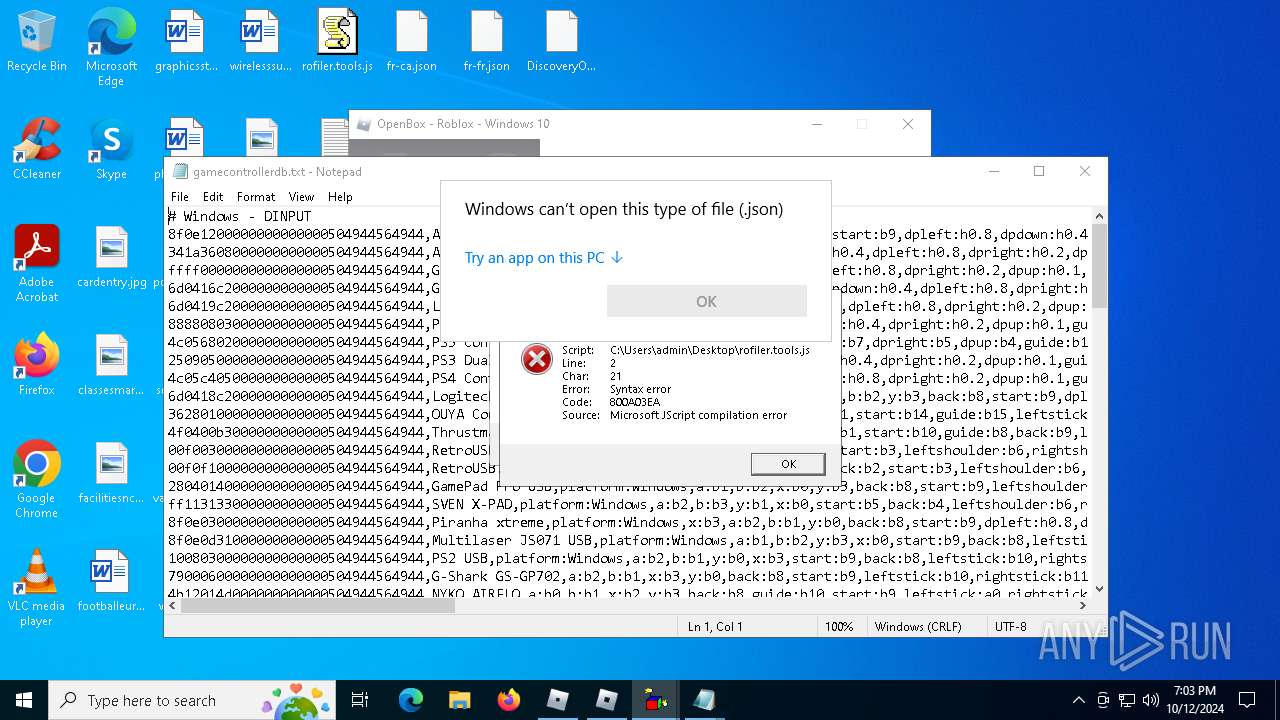
Task: Open the Recycle Bin desktop icon
Action: coord(37,41)
